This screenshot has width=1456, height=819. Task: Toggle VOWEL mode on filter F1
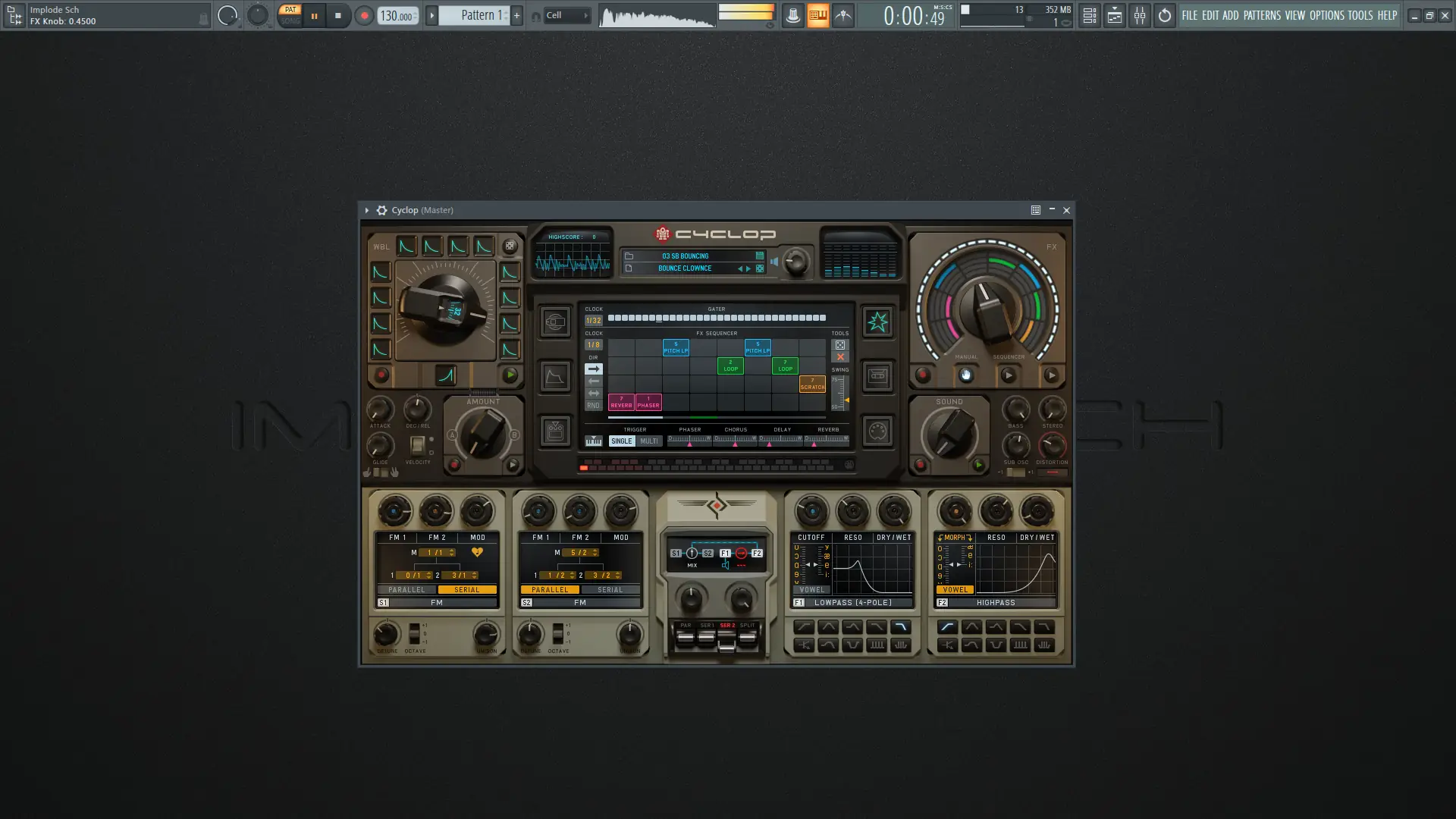coord(811,590)
